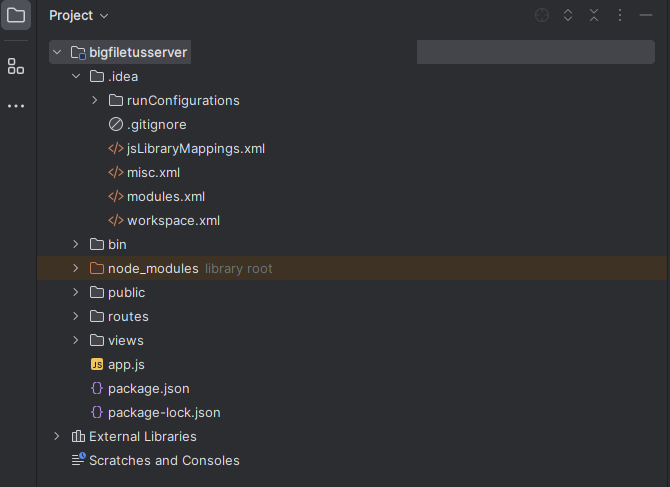Select the runConfigurations folder name

coord(183,101)
